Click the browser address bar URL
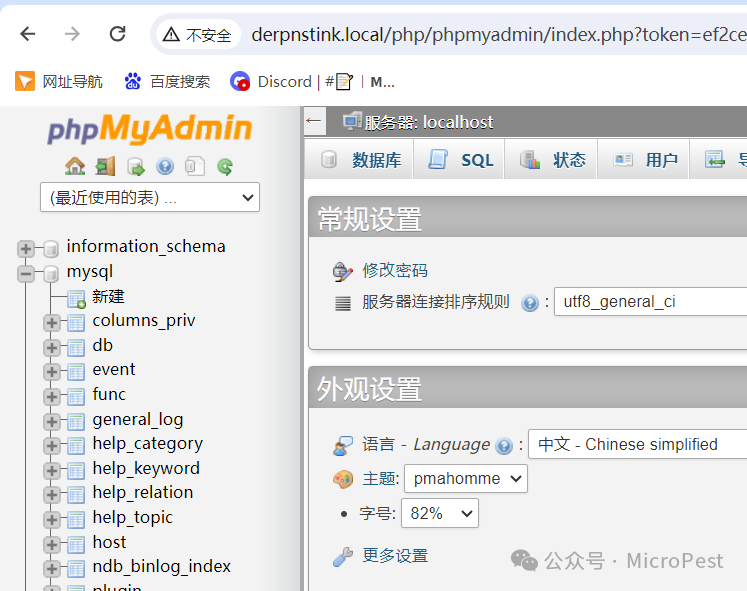 498,35
